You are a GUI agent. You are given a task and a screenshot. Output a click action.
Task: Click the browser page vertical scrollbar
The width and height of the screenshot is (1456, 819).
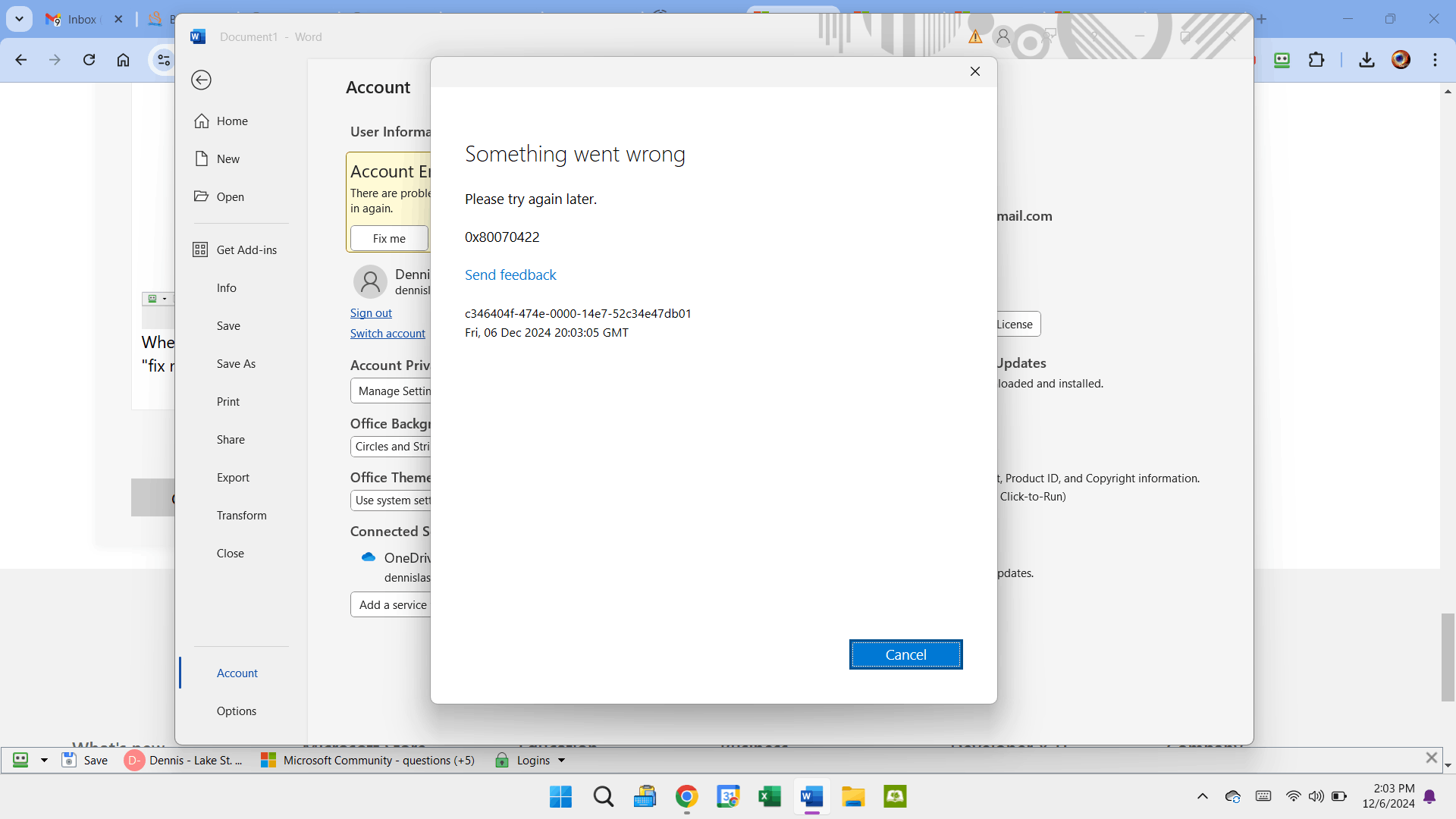(1448, 657)
